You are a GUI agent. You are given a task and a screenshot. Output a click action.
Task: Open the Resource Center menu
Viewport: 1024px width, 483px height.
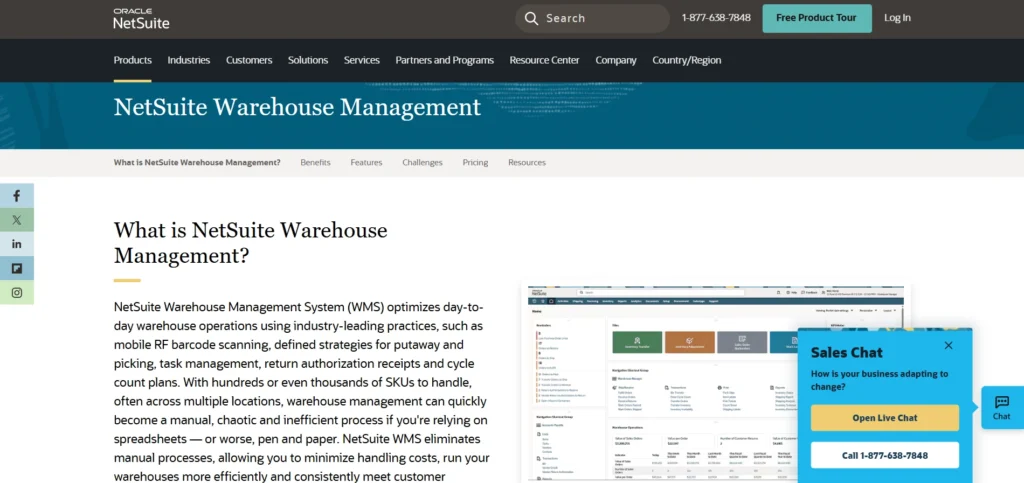(x=544, y=60)
